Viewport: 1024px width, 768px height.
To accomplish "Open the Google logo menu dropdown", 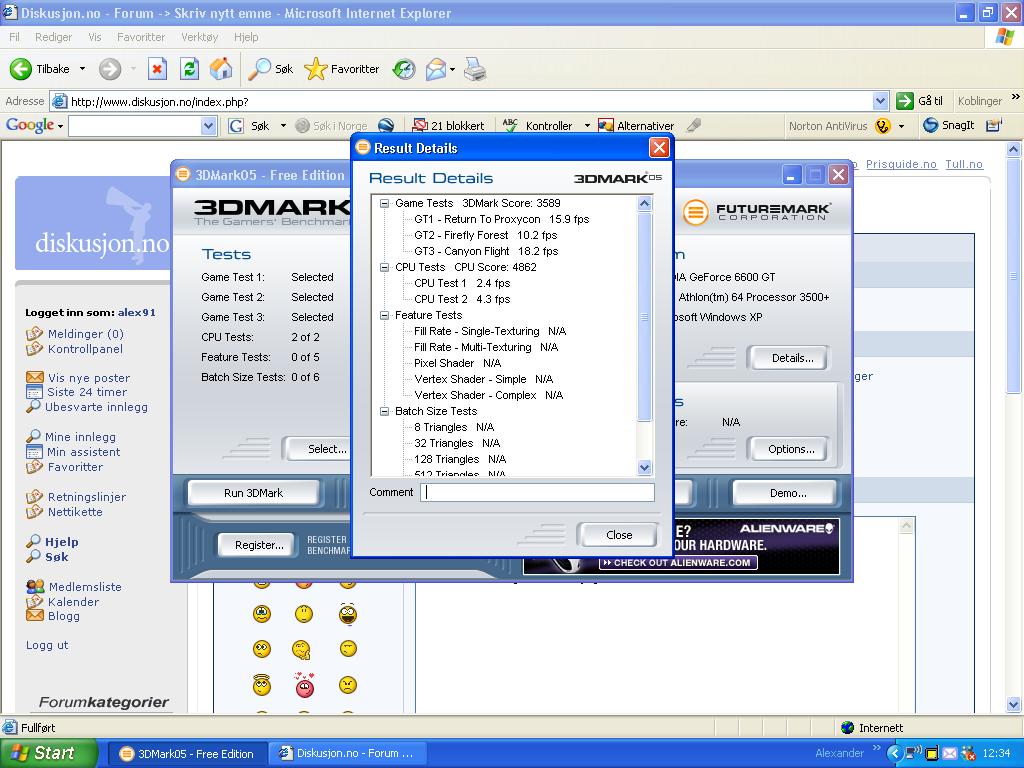I will [60, 125].
